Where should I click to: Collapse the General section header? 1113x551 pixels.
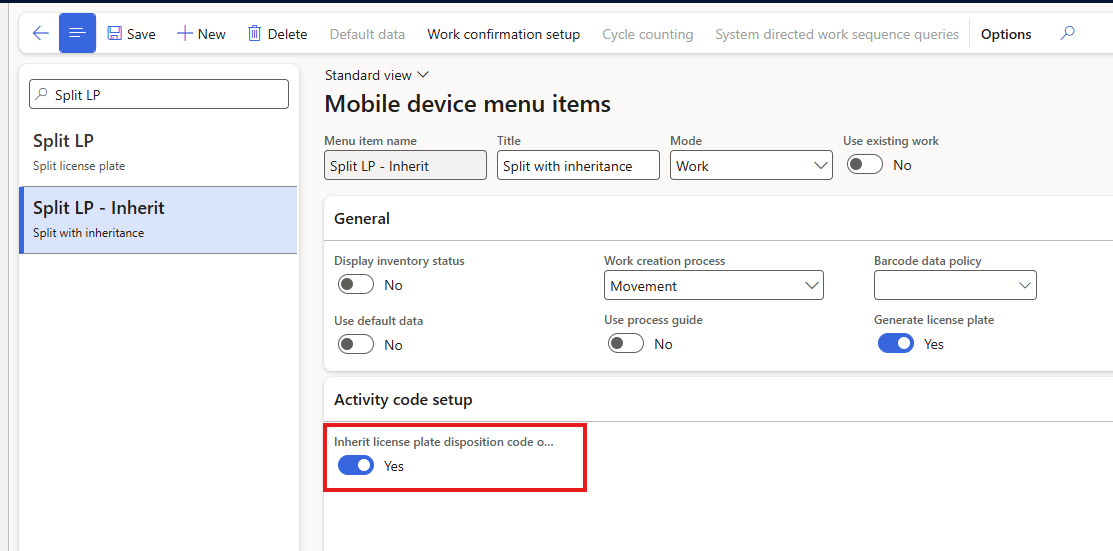point(362,218)
